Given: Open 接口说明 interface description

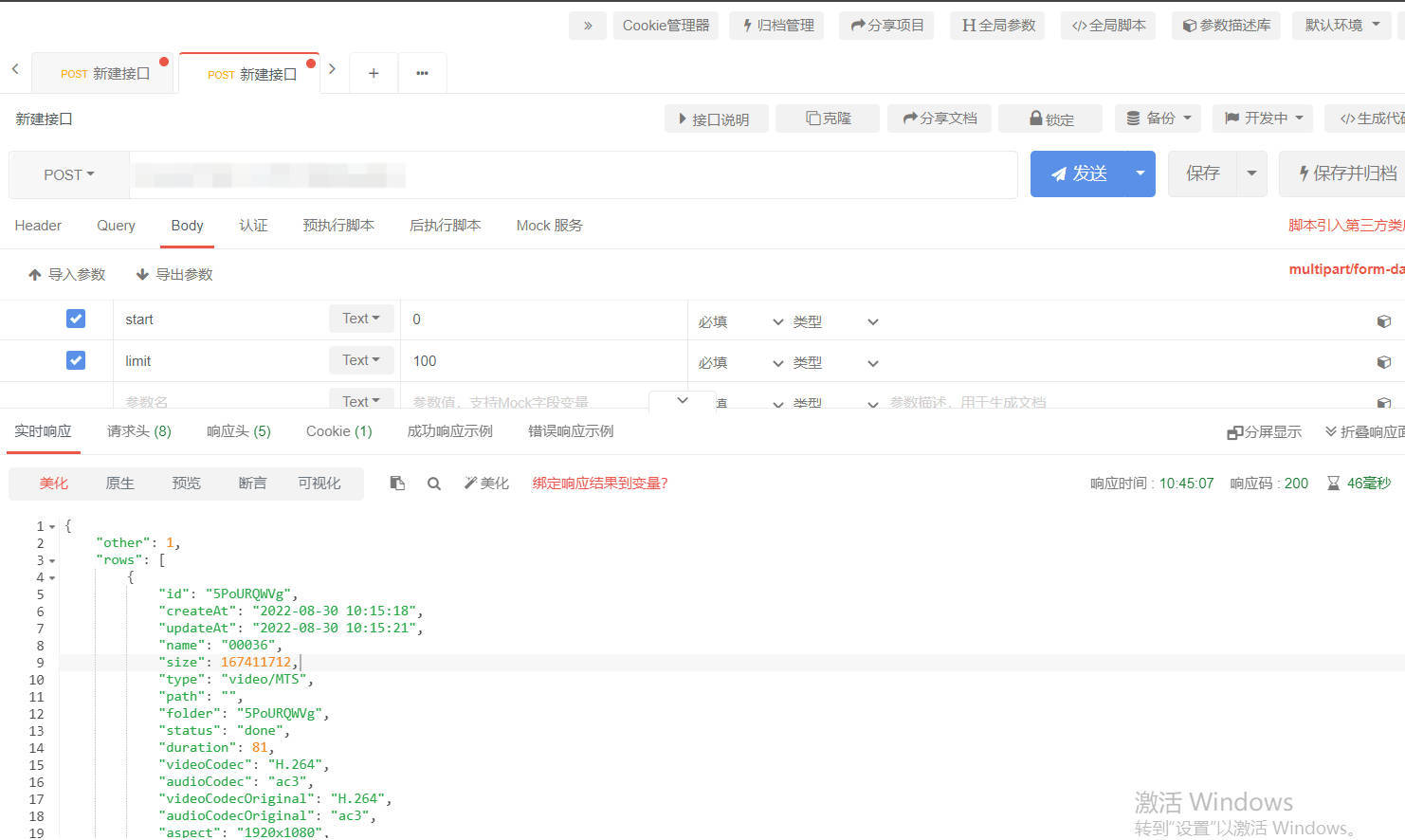Looking at the screenshot, I should (x=716, y=119).
